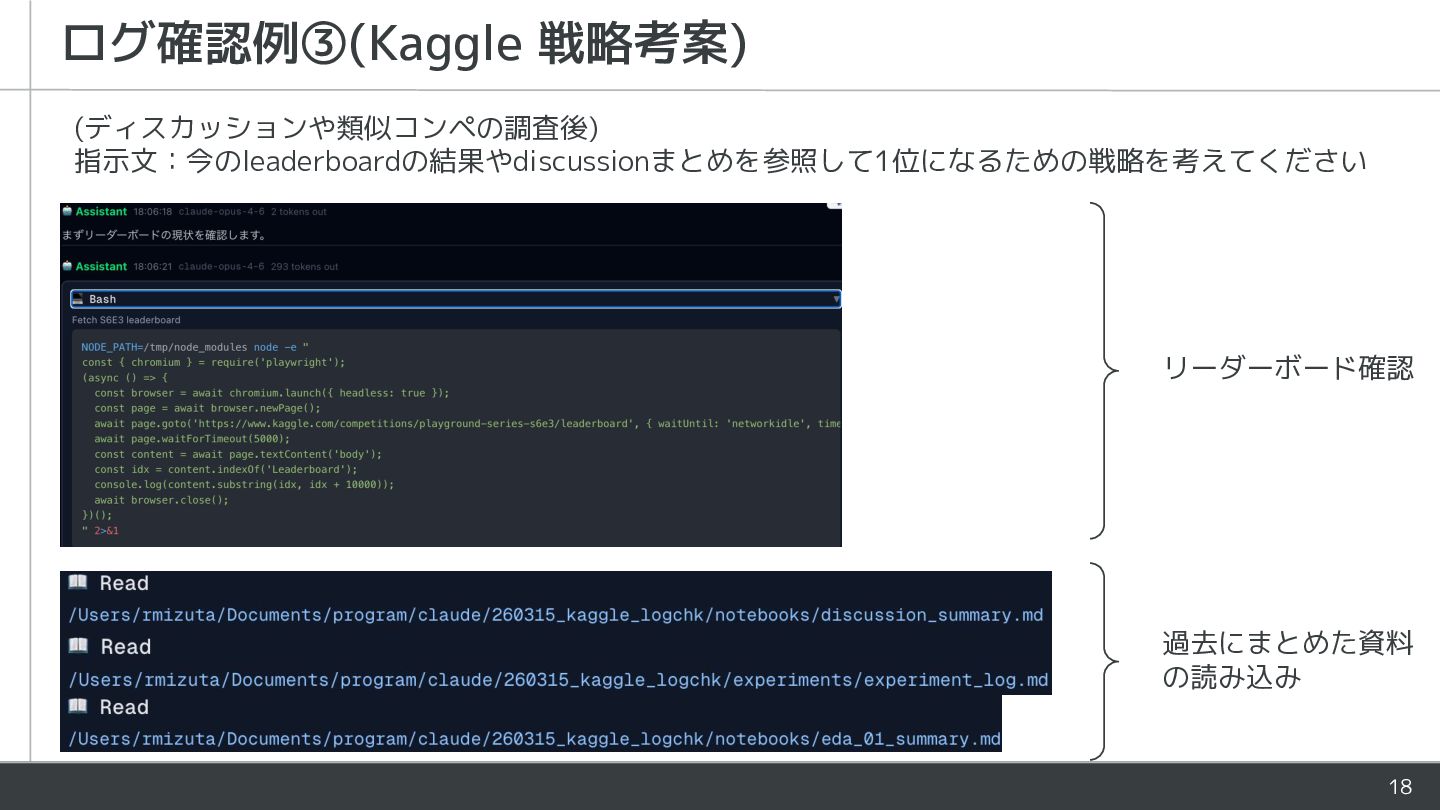This screenshot has height=810, width=1440.
Task: Click the second 'Assistant' name label
Action: [x=101, y=267]
